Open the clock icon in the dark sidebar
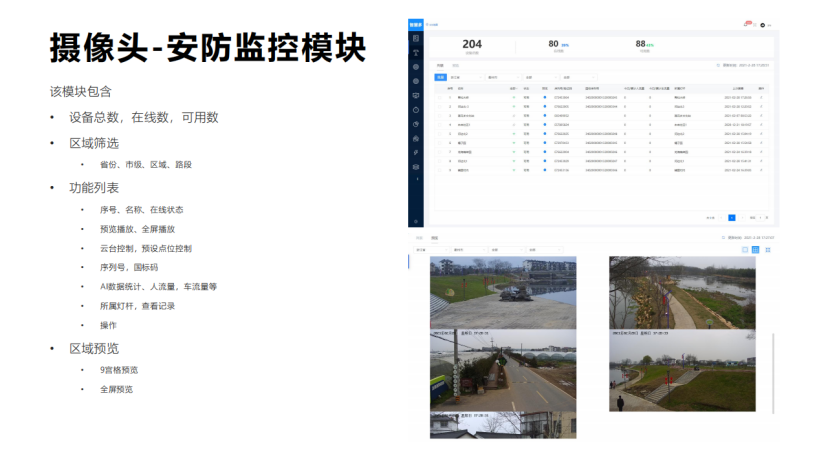 point(416,110)
